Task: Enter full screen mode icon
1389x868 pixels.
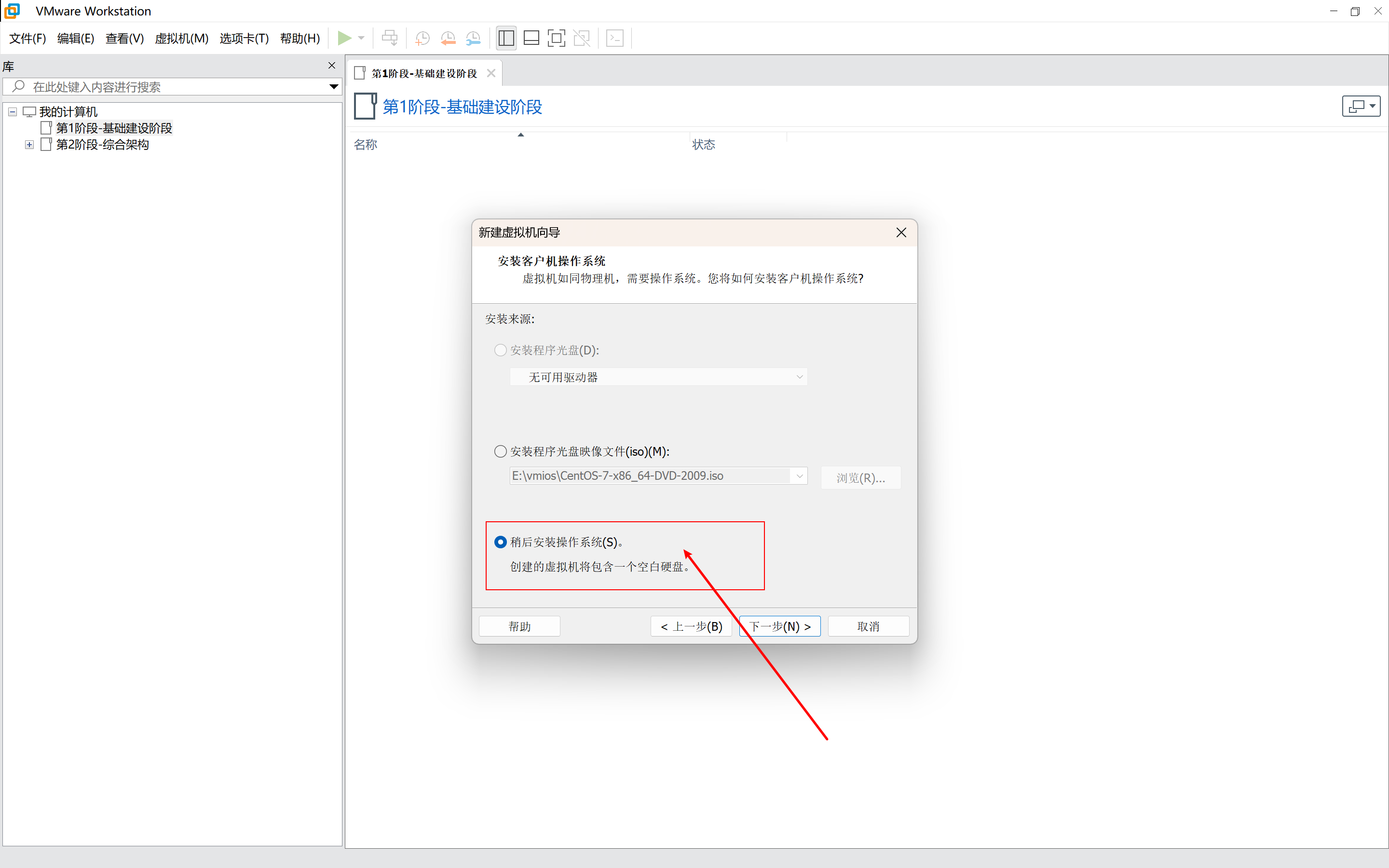Action: pos(556,39)
